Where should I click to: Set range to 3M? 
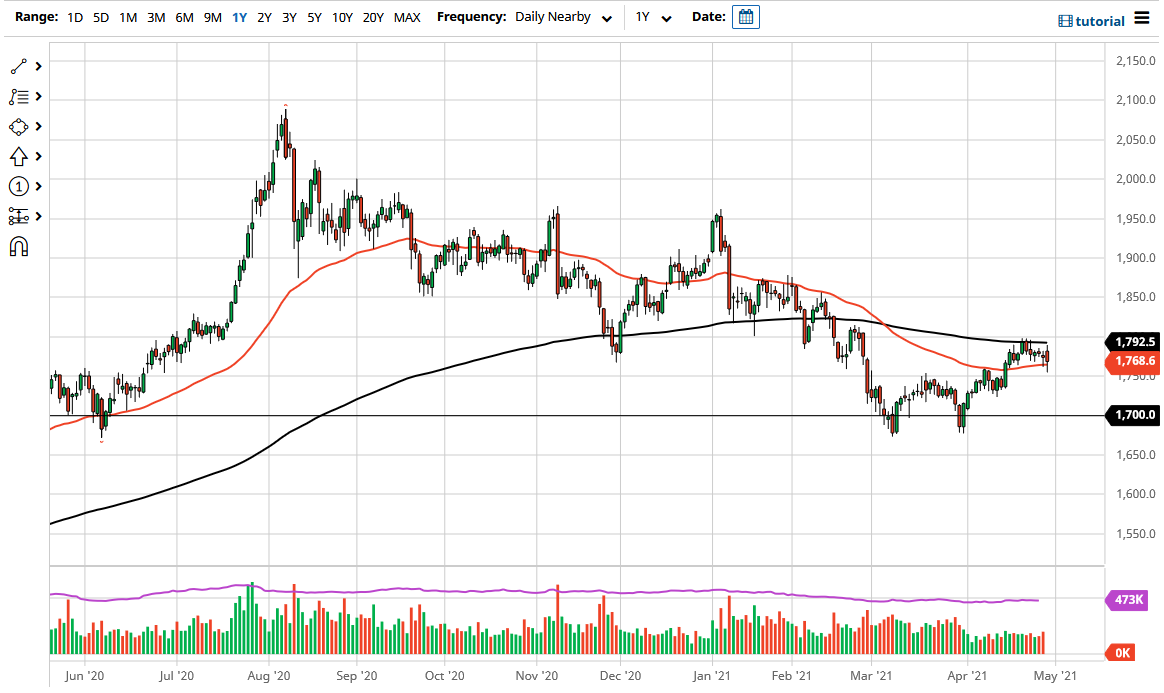[156, 17]
